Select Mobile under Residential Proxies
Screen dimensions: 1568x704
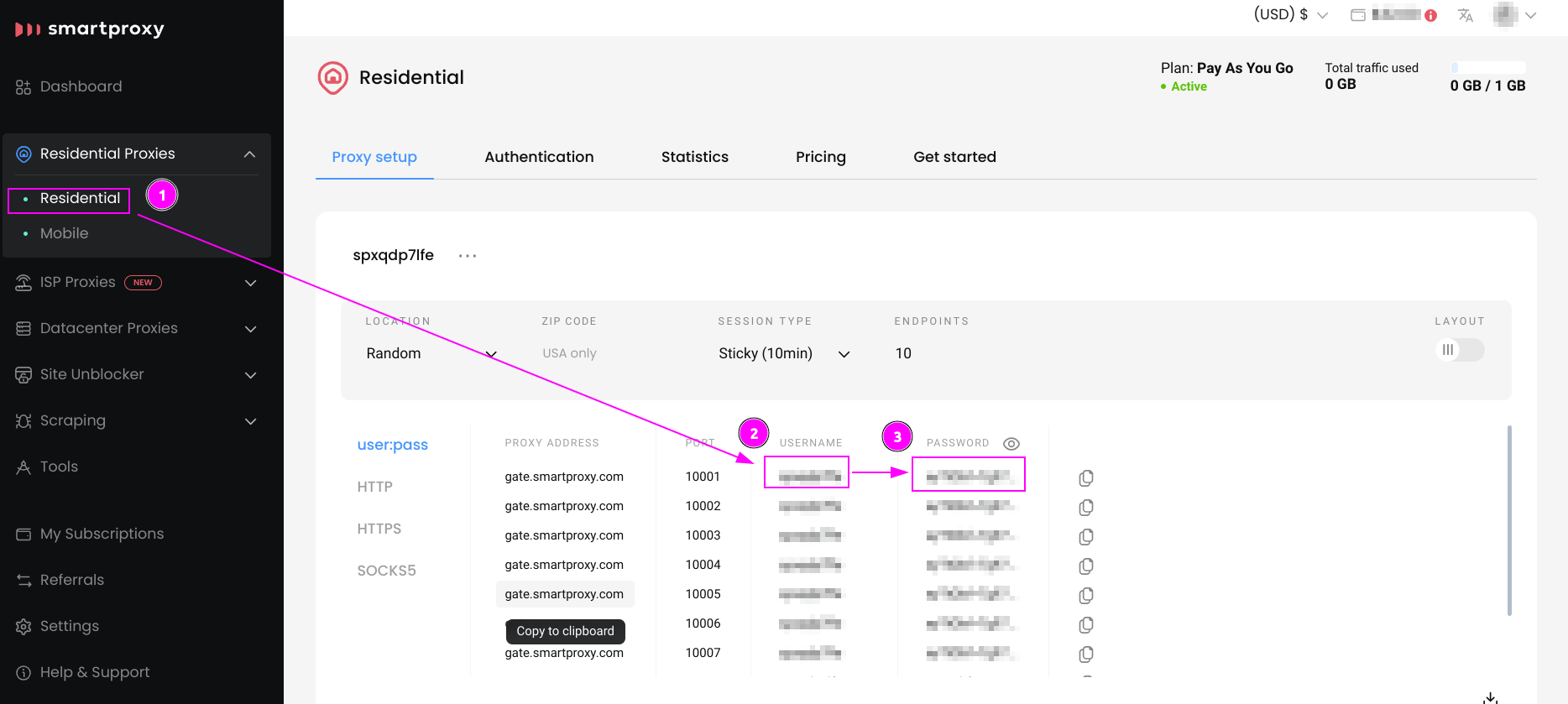[64, 233]
